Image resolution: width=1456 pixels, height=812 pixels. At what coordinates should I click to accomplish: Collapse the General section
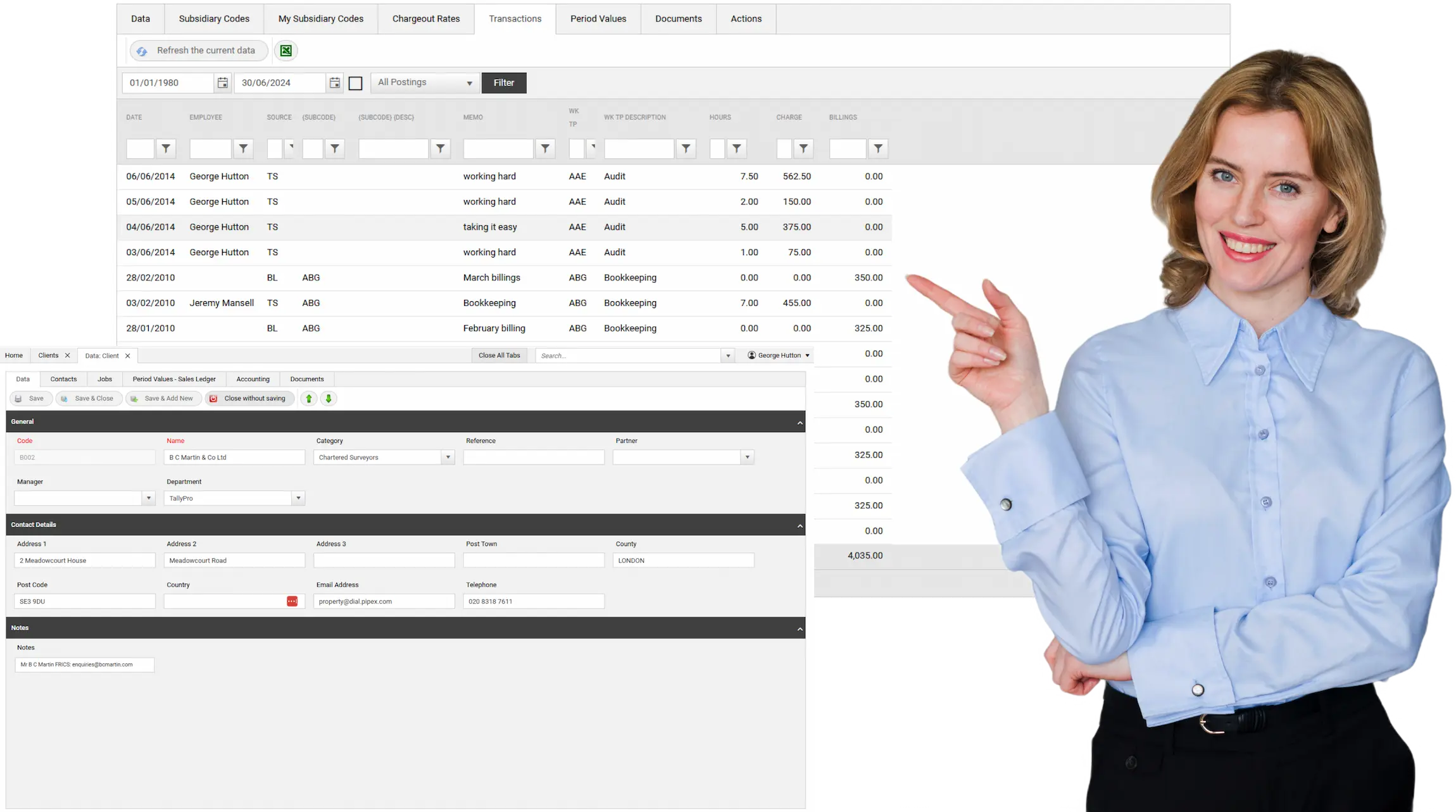(x=800, y=422)
